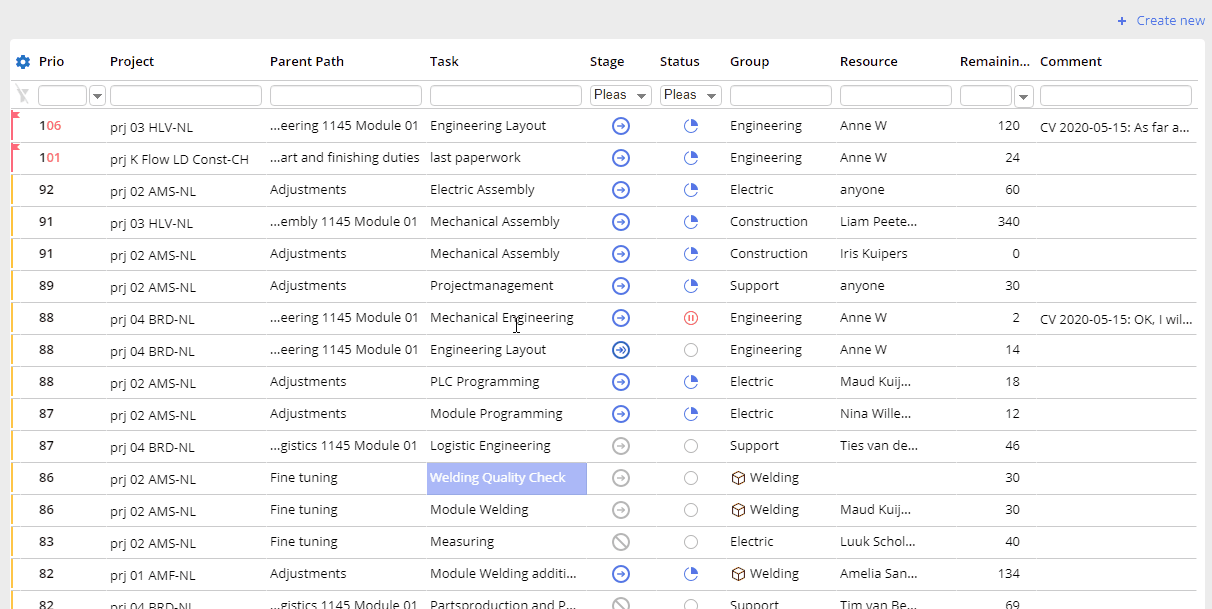Click the Welding box icon in the Amelia San... row
The width and height of the screenshot is (1212, 609).
[738, 574]
